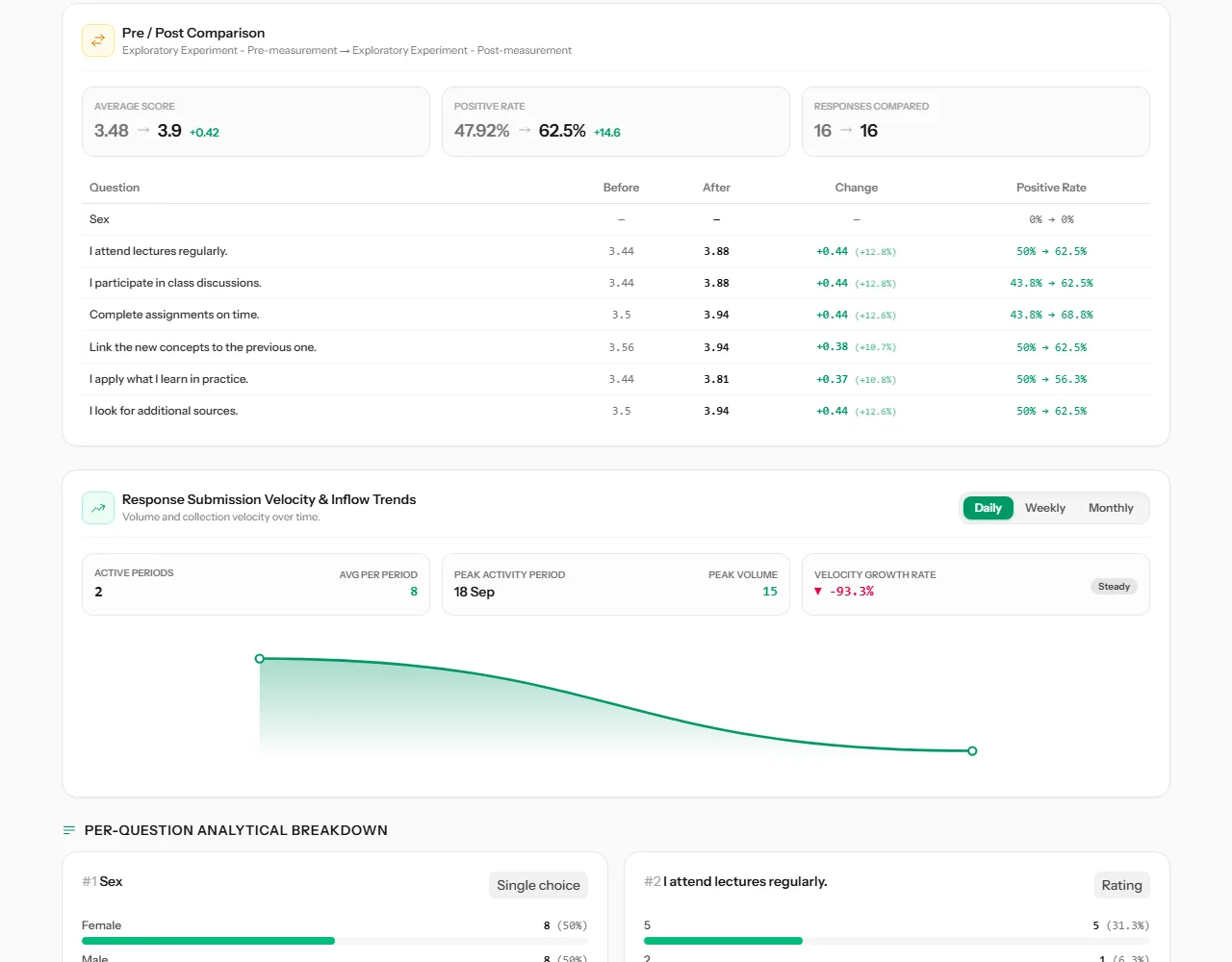Click the Positive Rate column header
The image size is (1232, 962).
click(1051, 188)
